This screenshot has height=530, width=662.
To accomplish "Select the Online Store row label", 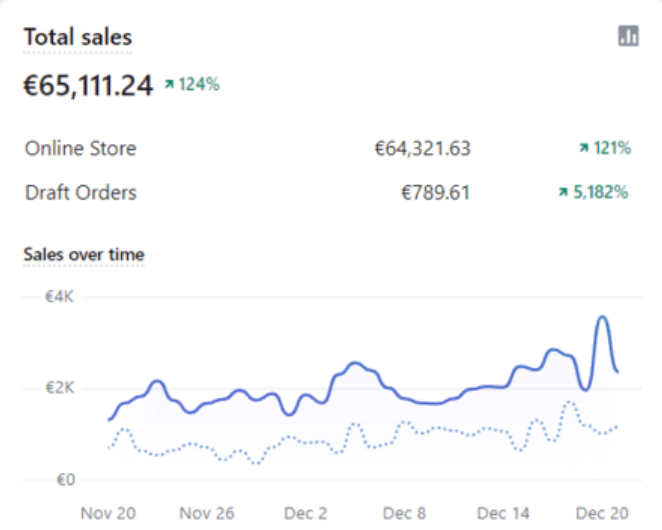I will pyautogui.click(x=81, y=149).
